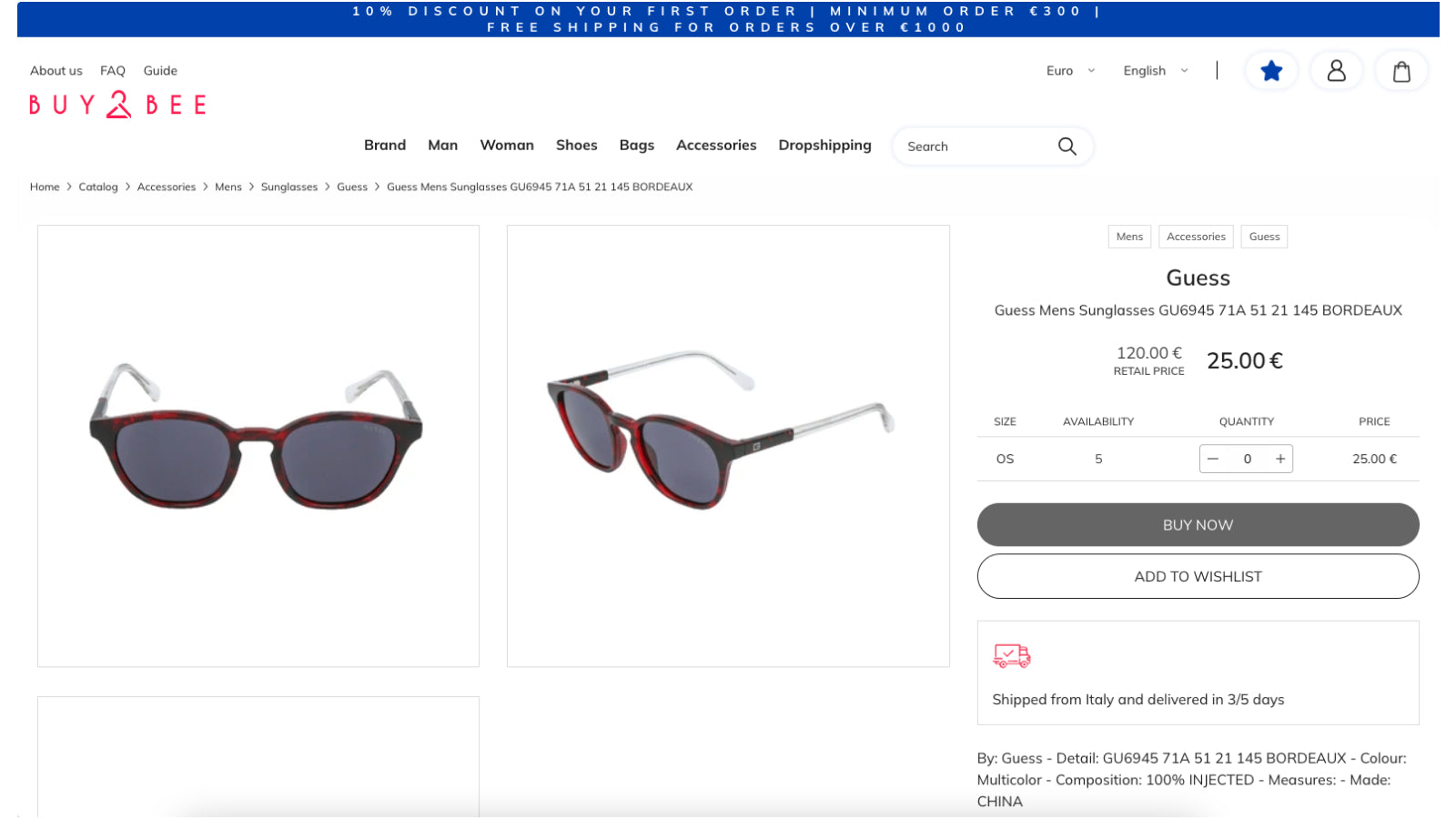
Task: Open the side-view sunglasses image
Action: point(728,446)
